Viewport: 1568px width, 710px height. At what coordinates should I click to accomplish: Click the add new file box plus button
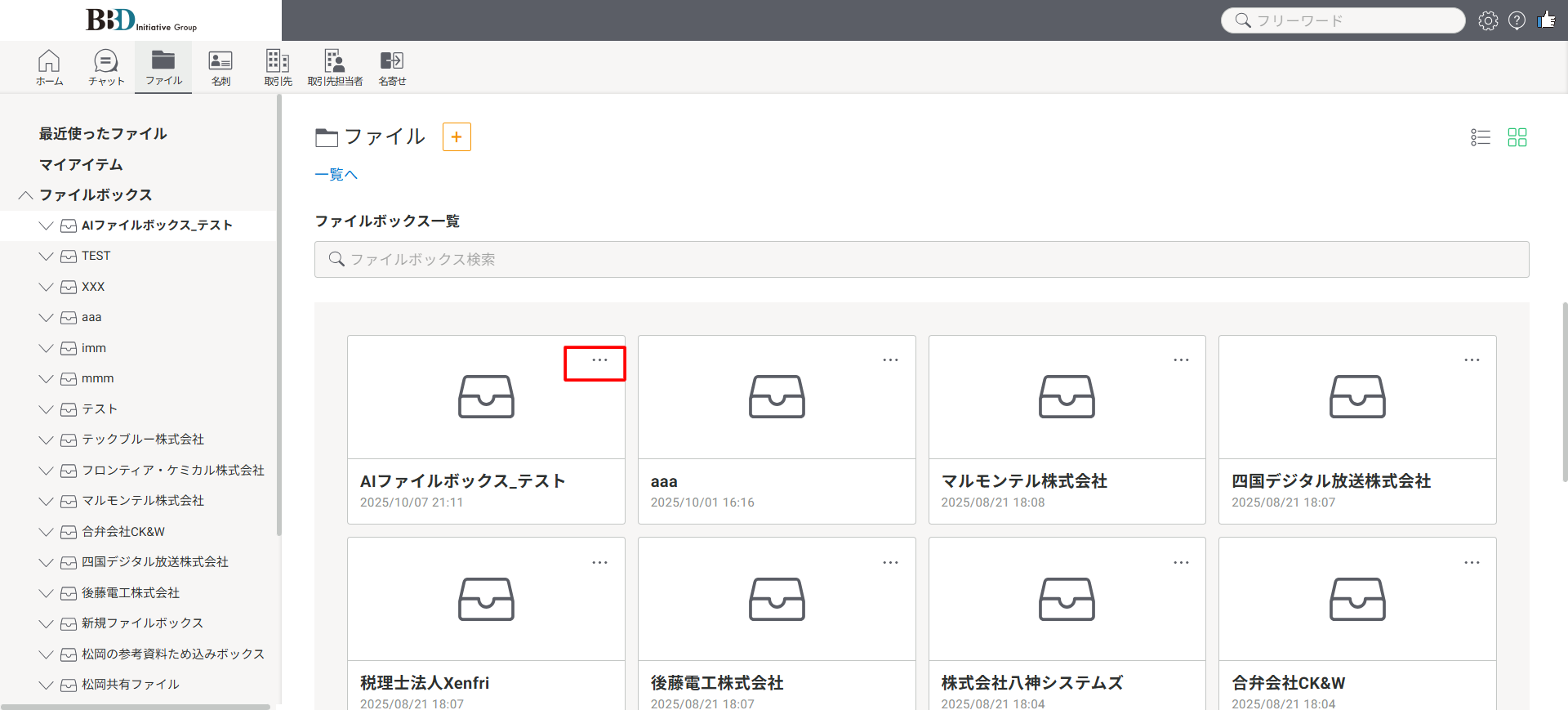(x=457, y=137)
